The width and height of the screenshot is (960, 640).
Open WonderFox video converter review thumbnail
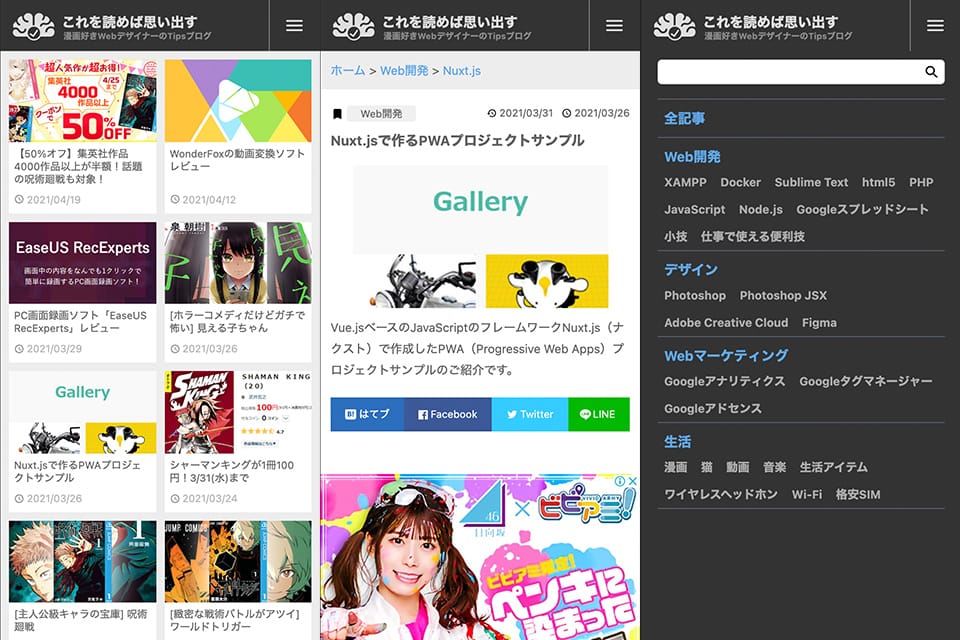point(238,101)
